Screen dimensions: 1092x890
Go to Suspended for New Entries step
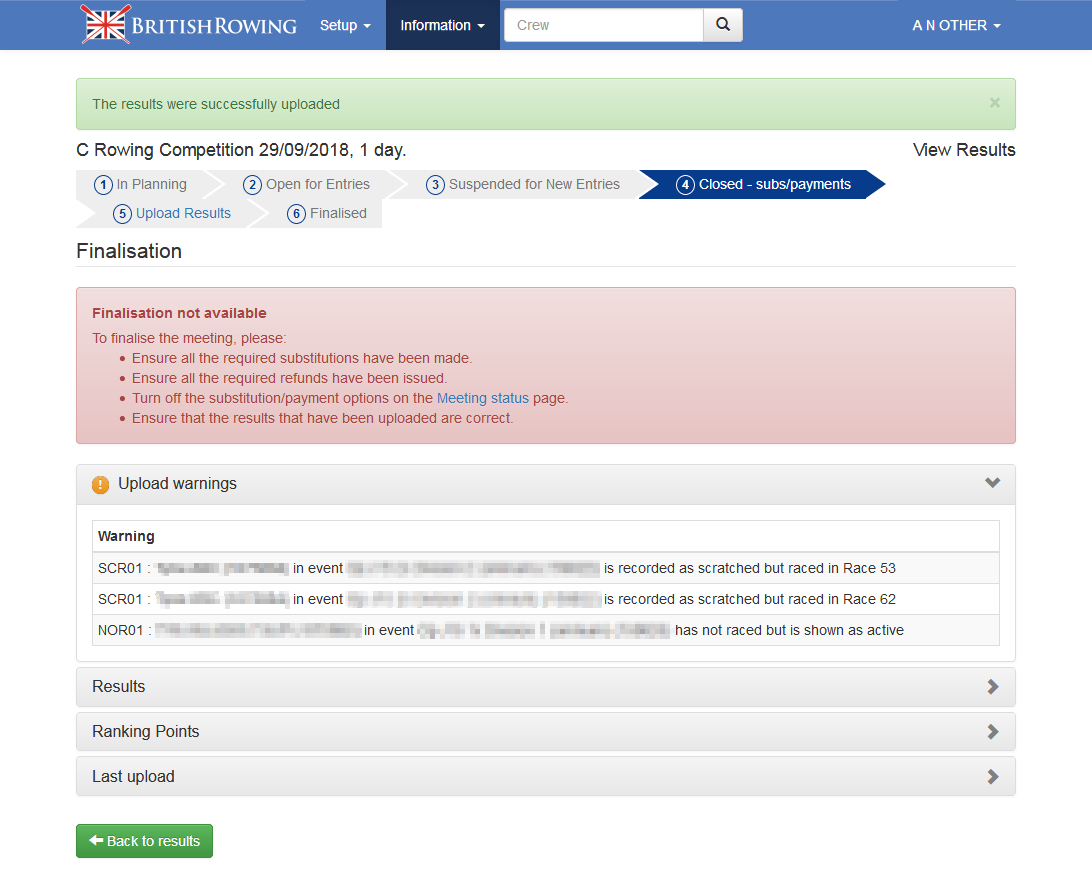(524, 185)
